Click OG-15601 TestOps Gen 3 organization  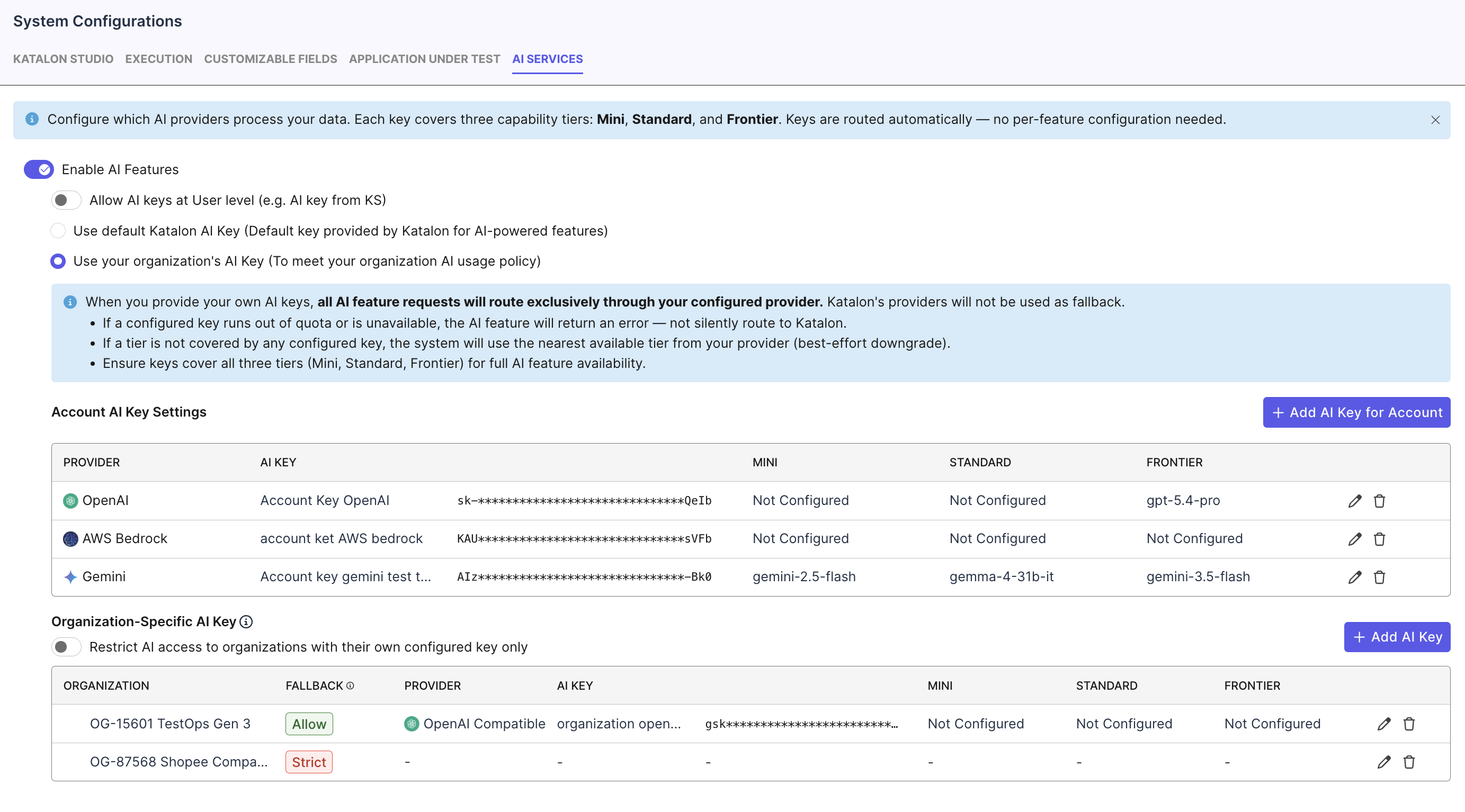[x=170, y=724]
